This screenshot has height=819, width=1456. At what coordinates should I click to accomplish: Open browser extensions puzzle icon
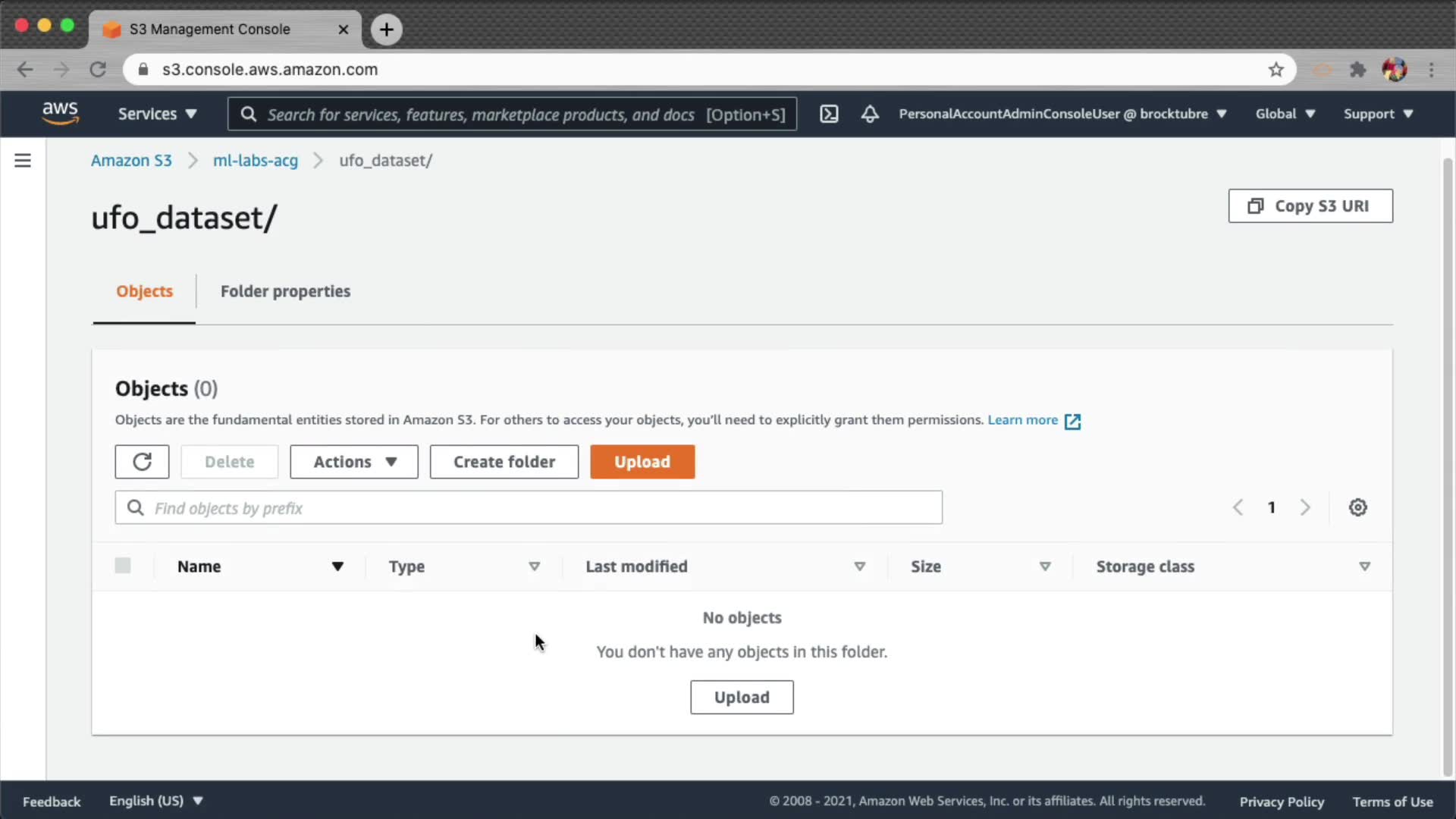click(x=1357, y=70)
